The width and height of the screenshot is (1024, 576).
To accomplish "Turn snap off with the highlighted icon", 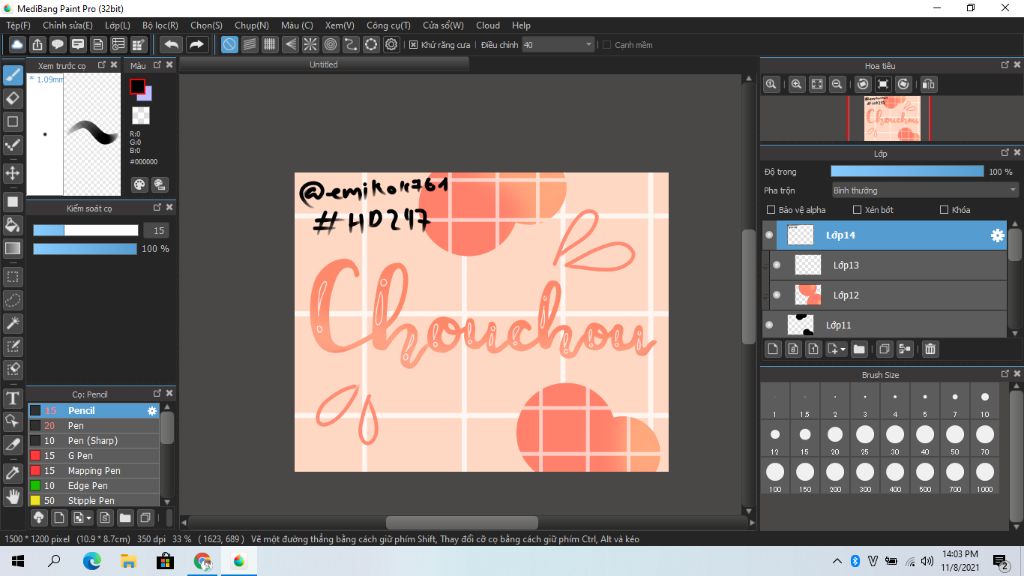I will pos(229,44).
